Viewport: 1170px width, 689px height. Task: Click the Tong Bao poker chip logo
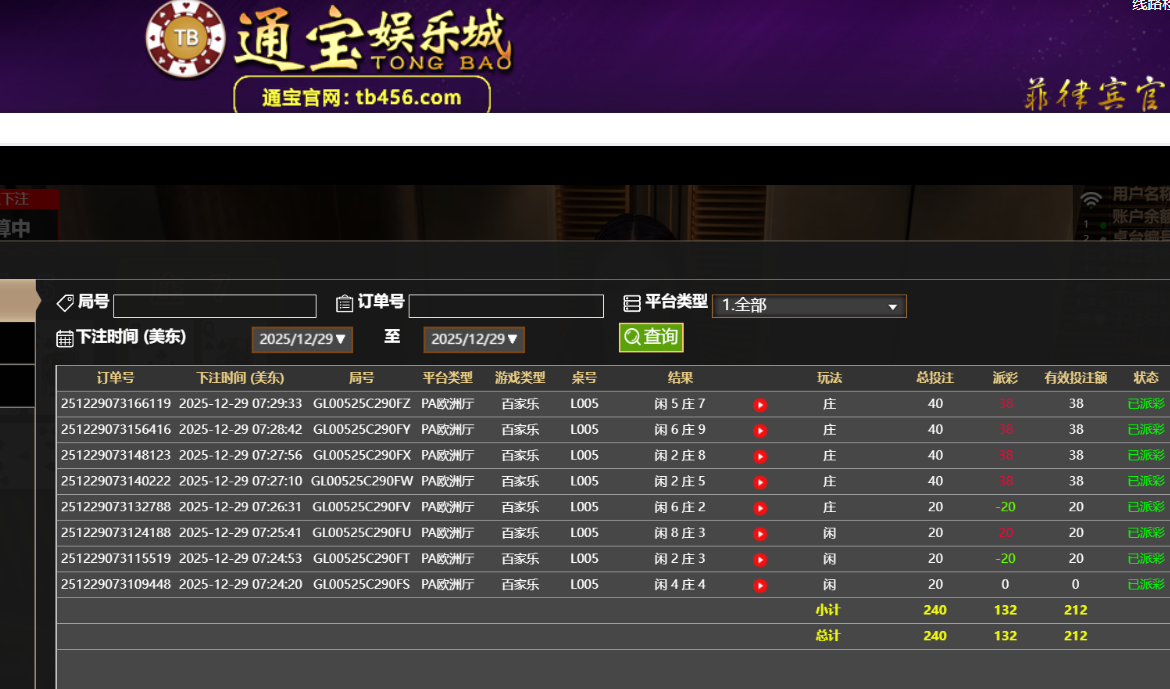click(185, 39)
